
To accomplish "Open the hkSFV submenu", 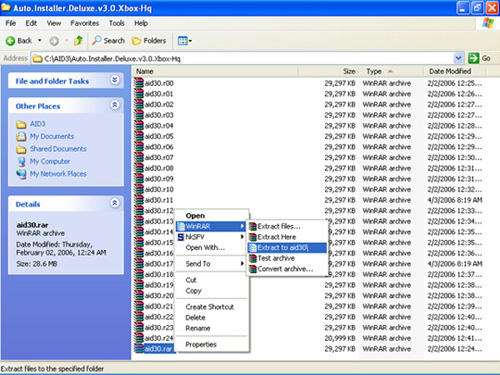I will pyautogui.click(x=212, y=237).
